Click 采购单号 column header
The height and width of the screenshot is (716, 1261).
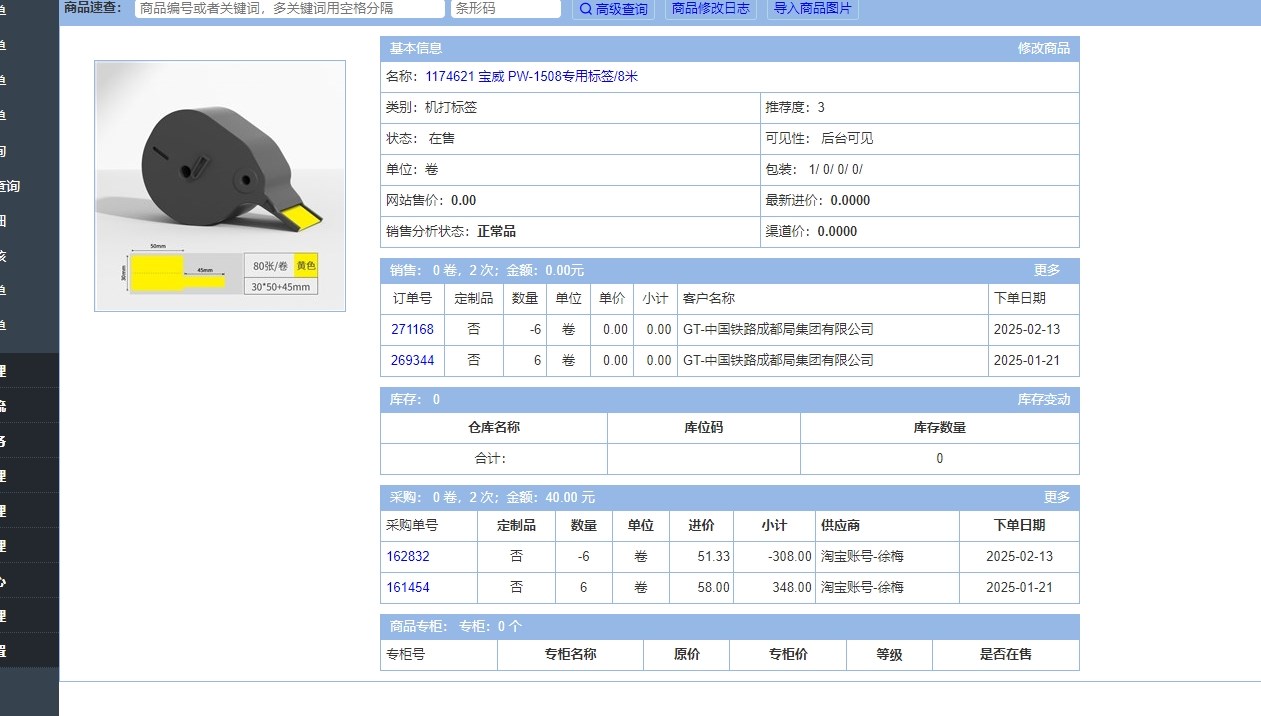pos(430,525)
